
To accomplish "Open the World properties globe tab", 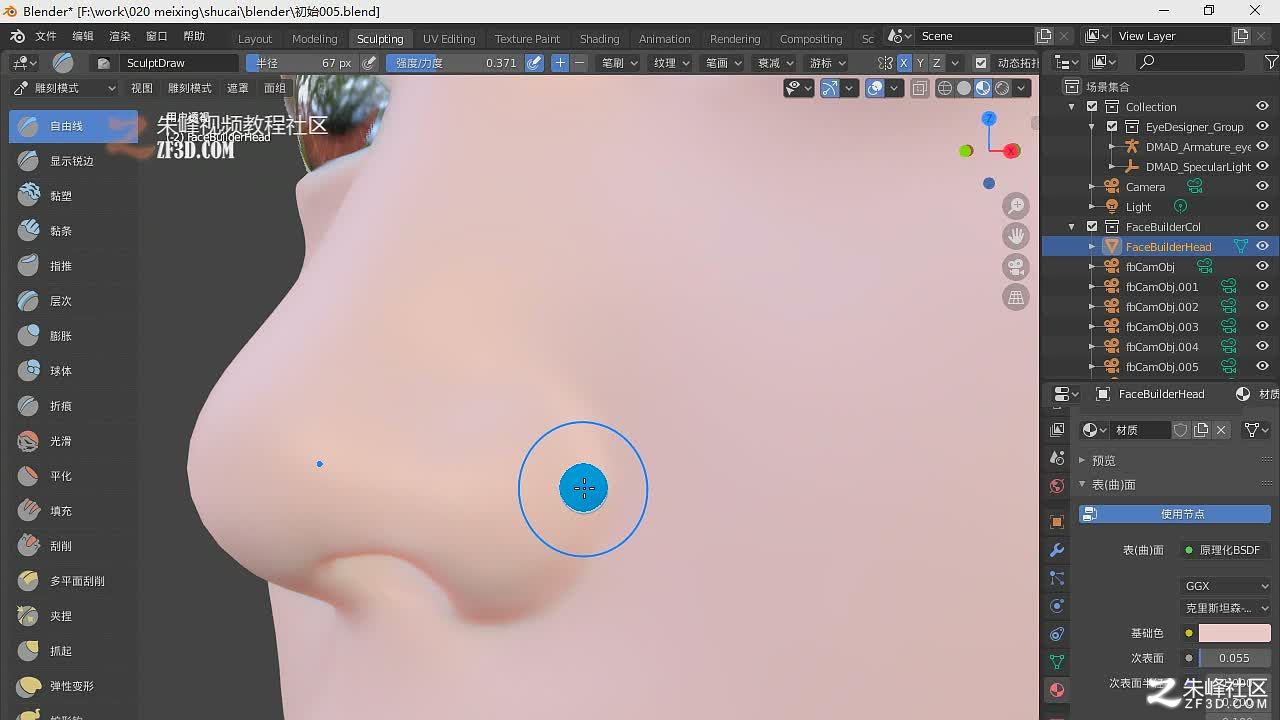I will (x=1057, y=486).
